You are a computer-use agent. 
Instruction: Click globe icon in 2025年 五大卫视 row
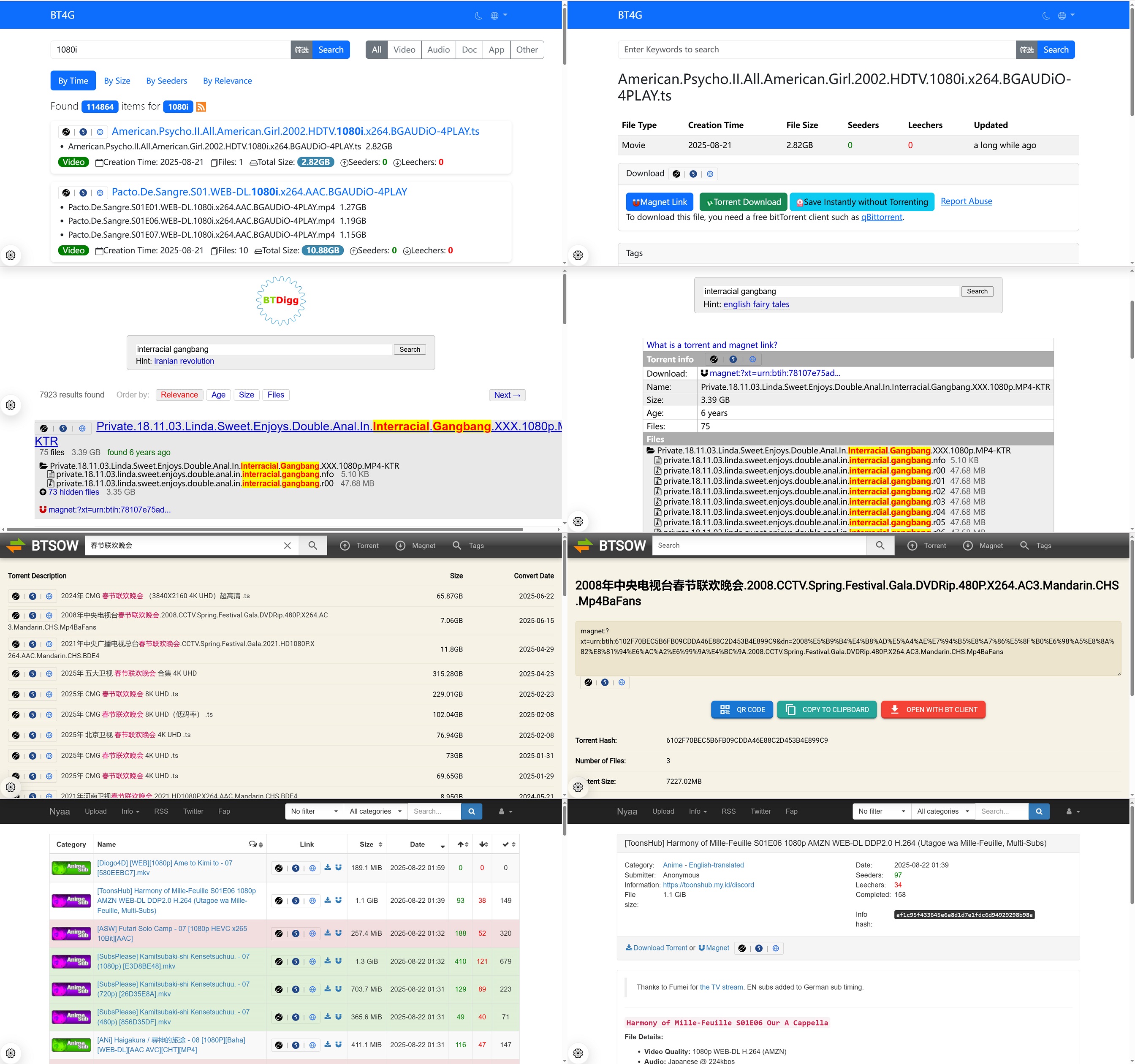[x=49, y=674]
